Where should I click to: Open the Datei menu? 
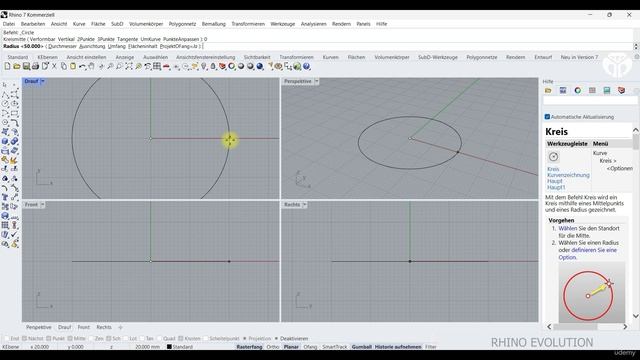click(x=9, y=24)
